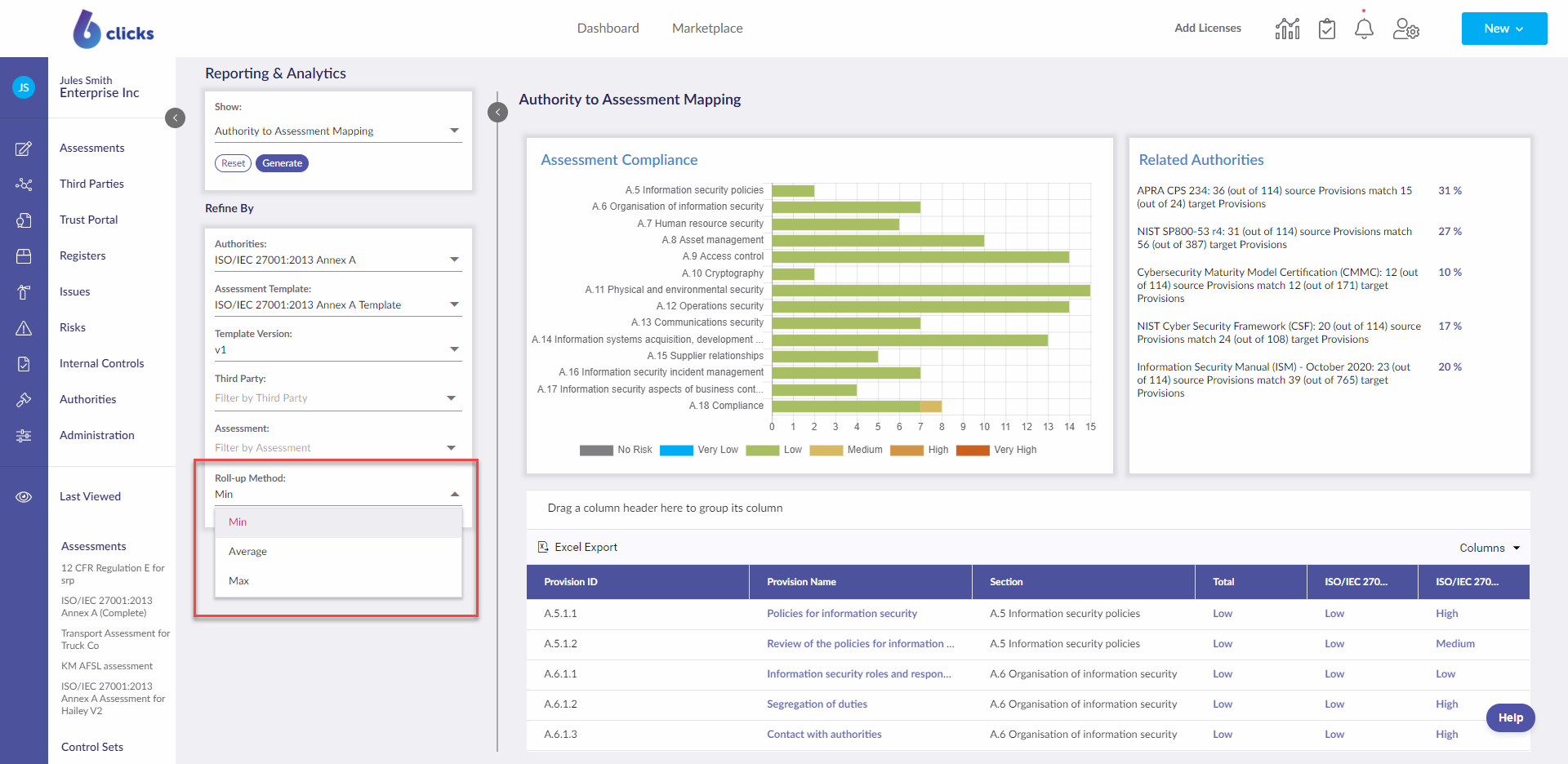Screen dimensions: 1568x764
Task: Open Transport Assessment for Truck Co
Action: pos(115,639)
